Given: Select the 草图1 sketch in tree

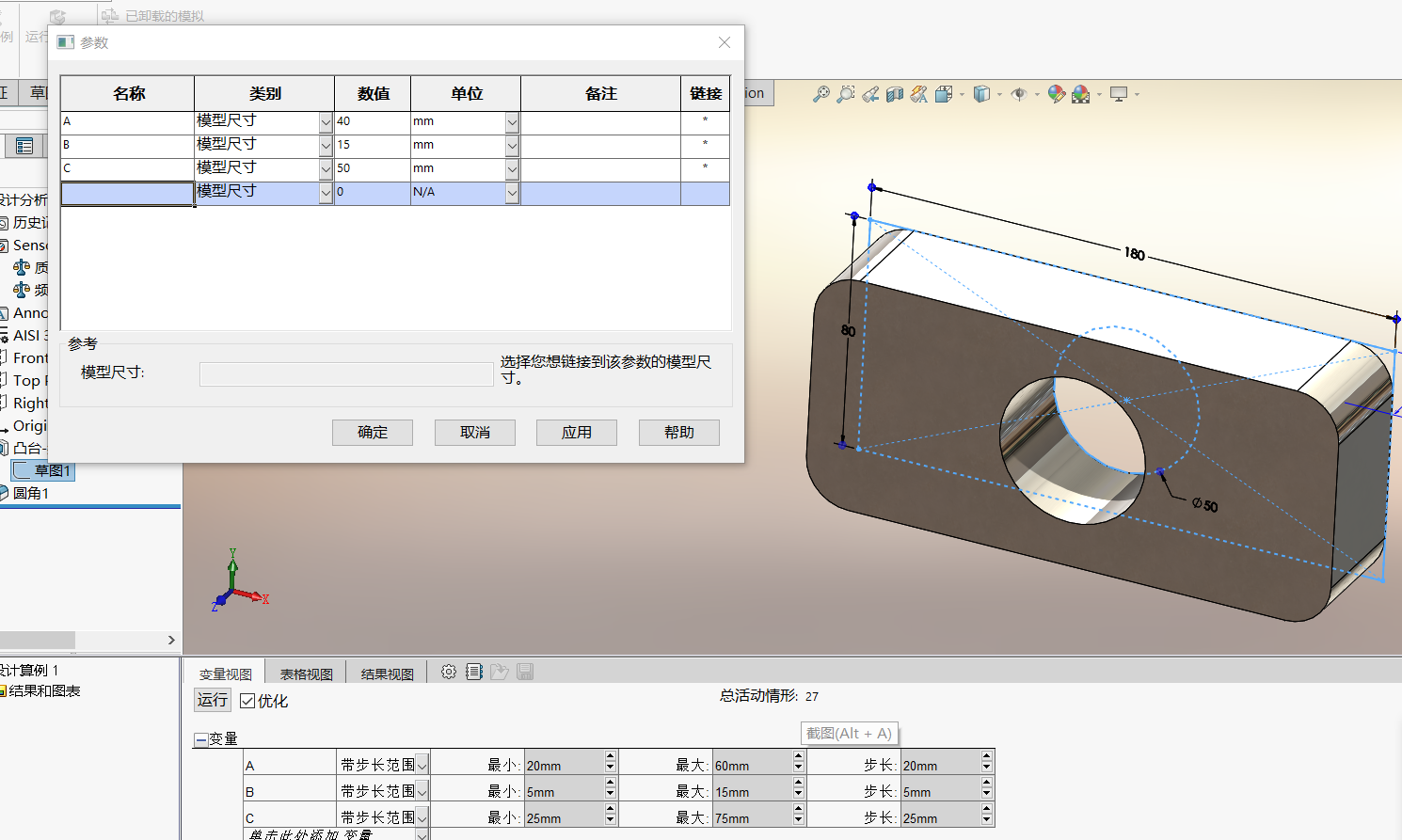Looking at the screenshot, I should pos(44,470).
